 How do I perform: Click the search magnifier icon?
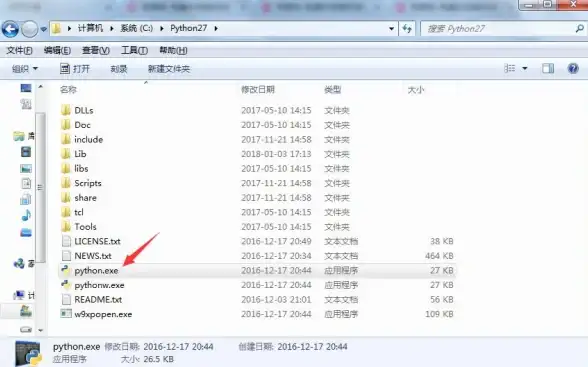click(x=579, y=28)
